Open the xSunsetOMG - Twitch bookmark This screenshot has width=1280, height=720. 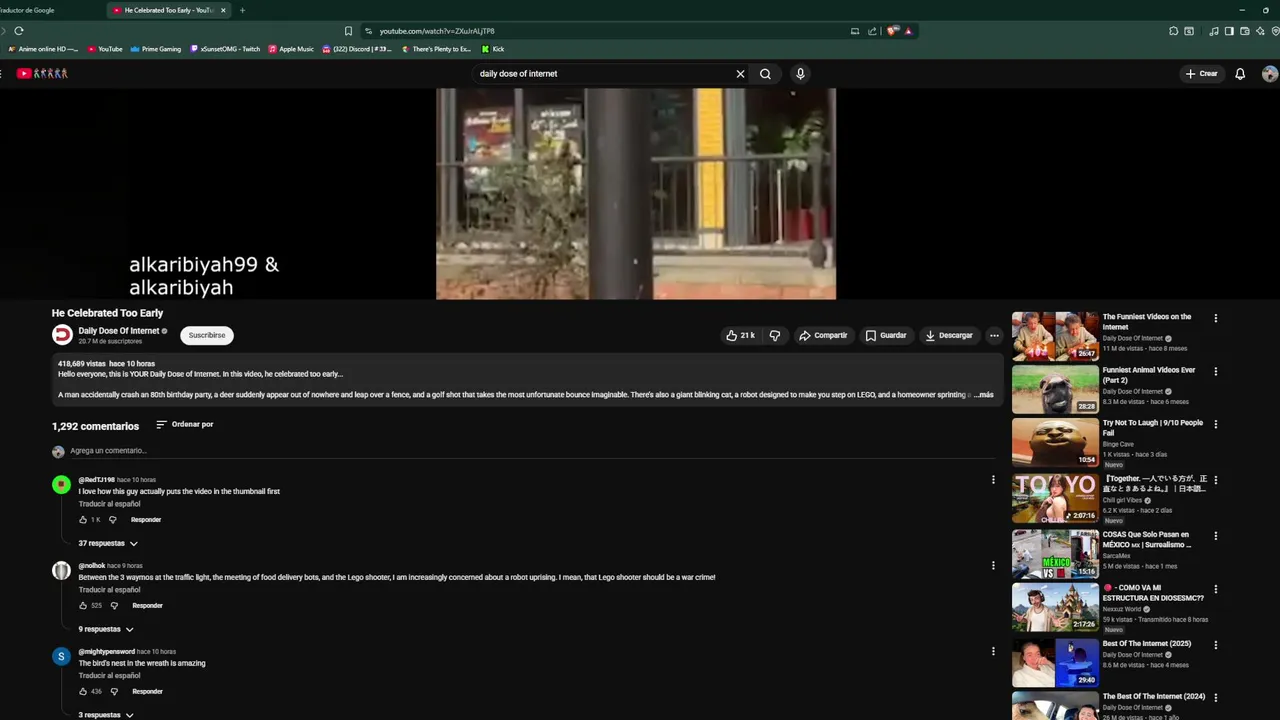(x=225, y=49)
